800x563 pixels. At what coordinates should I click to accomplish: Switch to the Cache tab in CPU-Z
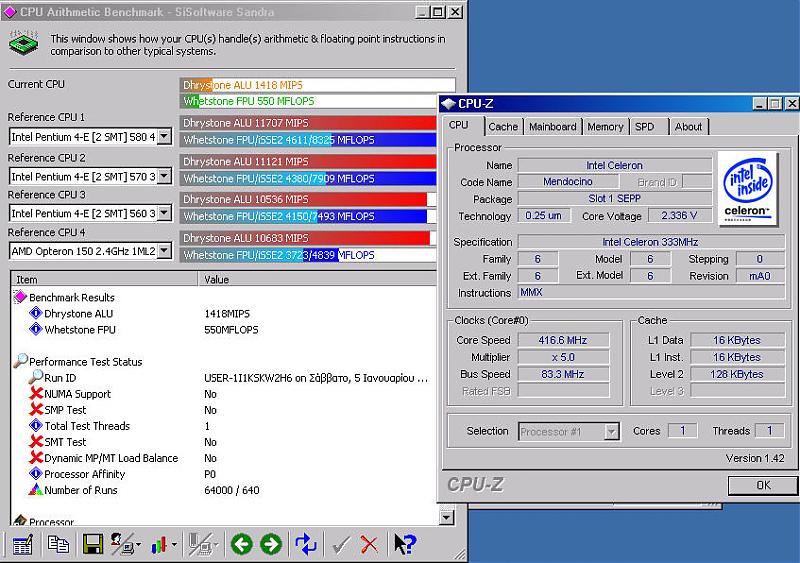503,127
